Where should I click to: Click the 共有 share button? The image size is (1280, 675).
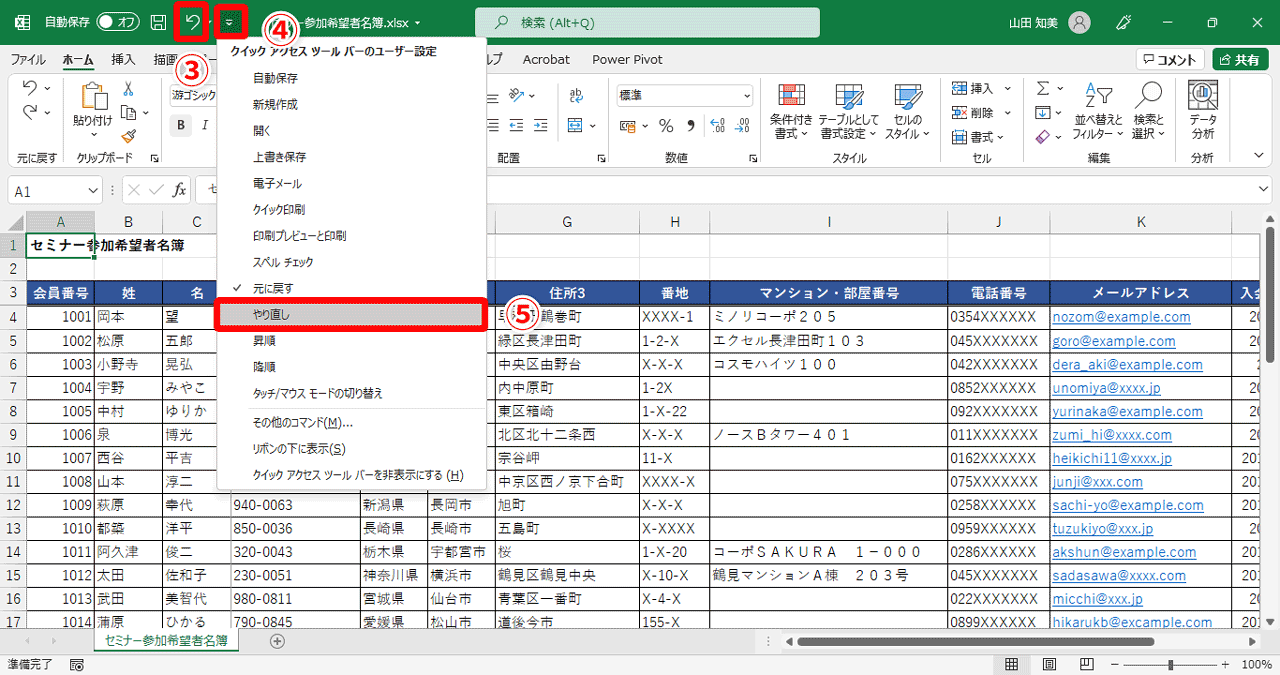click(x=1241, y=60)
